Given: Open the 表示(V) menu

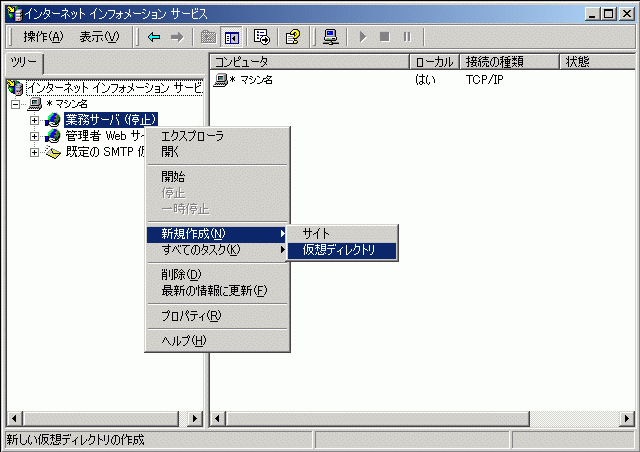Looking at the screenshot, I should 99,37.
